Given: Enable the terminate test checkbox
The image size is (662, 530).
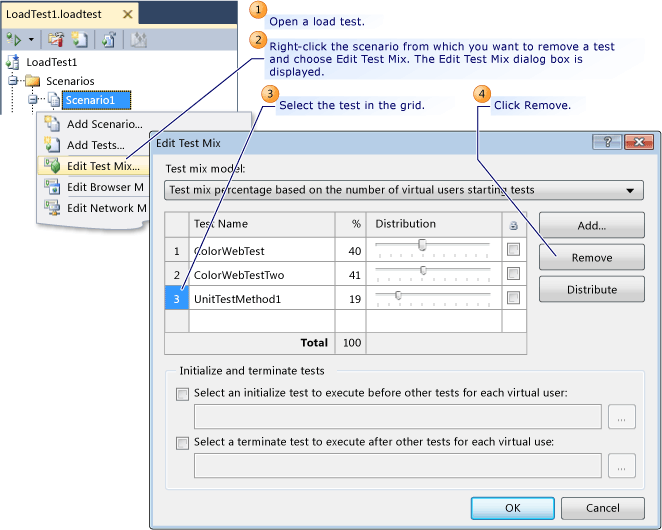Looking at the screenshot, I should (182, 443).
